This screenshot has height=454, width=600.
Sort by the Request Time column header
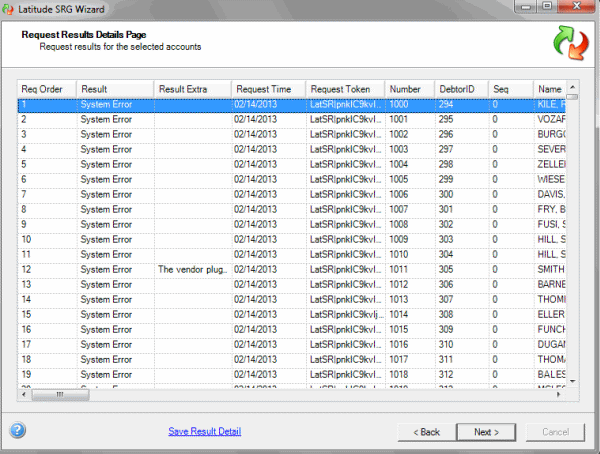click(x=269, y=89)
